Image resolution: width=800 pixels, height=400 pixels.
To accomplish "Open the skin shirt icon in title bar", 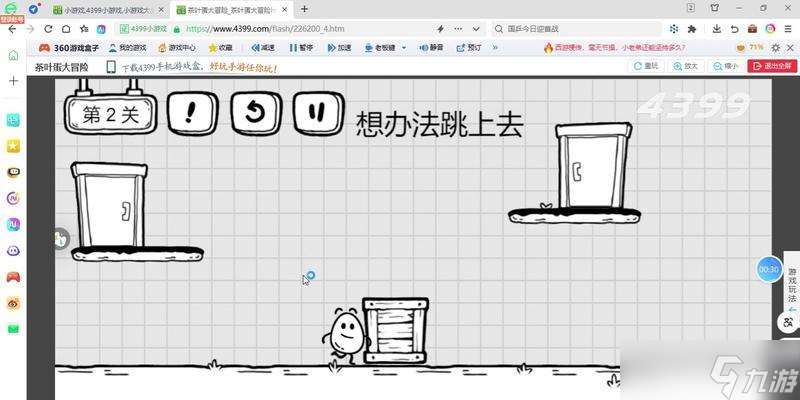I will (x=715, y=8).
